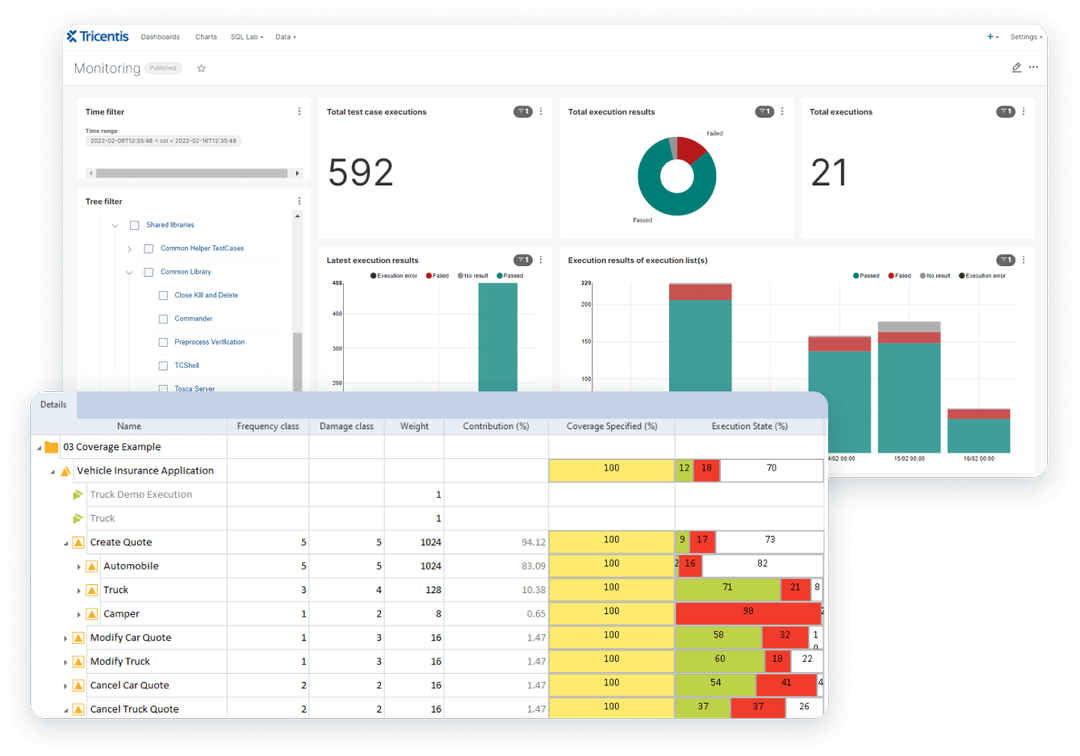This screenshot has height=756, width=1080.
Task: Open the Data menu
Action: (285, 37)
